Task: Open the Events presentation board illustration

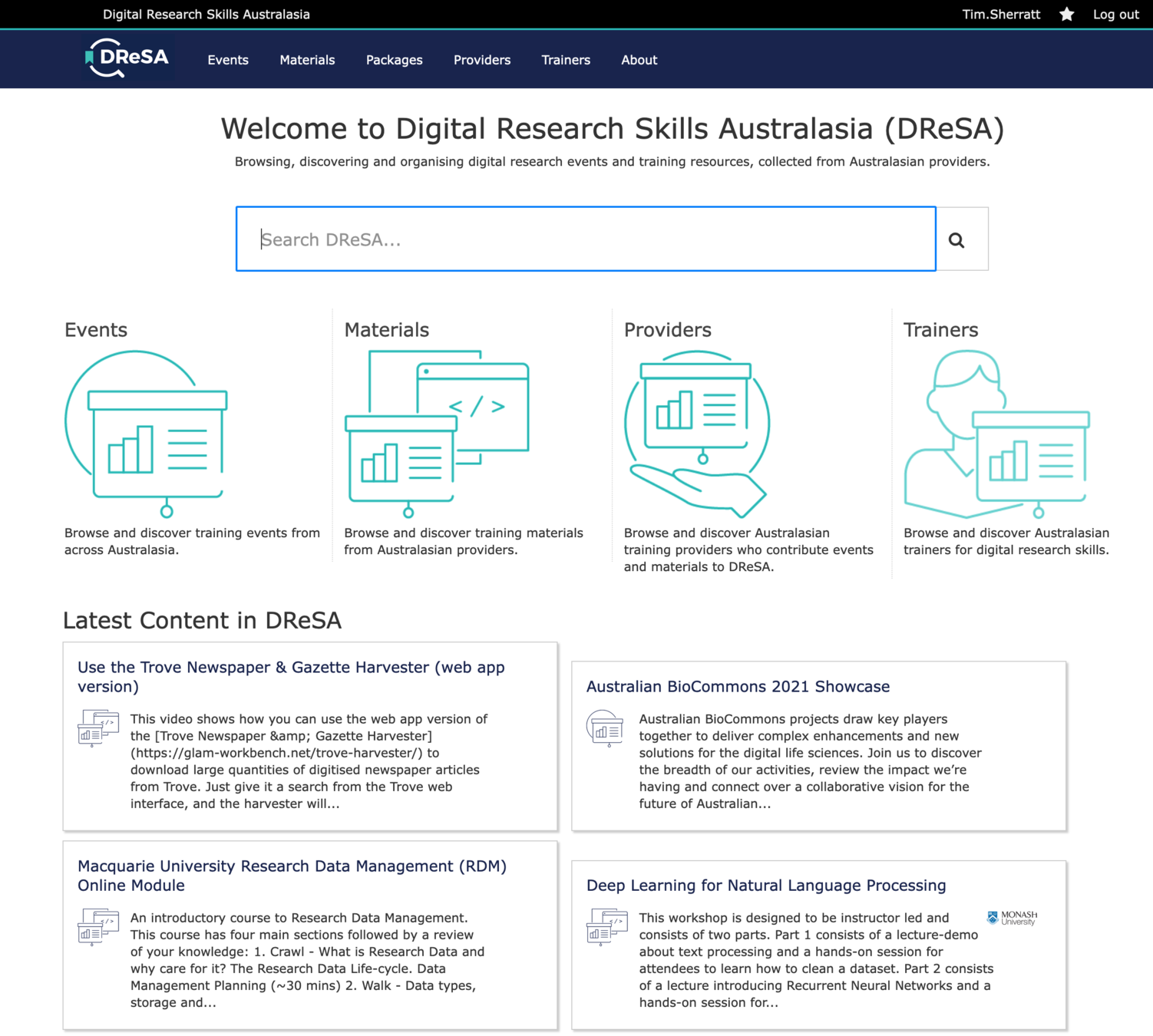Action: pyautogui.click(x=146, y=434)
